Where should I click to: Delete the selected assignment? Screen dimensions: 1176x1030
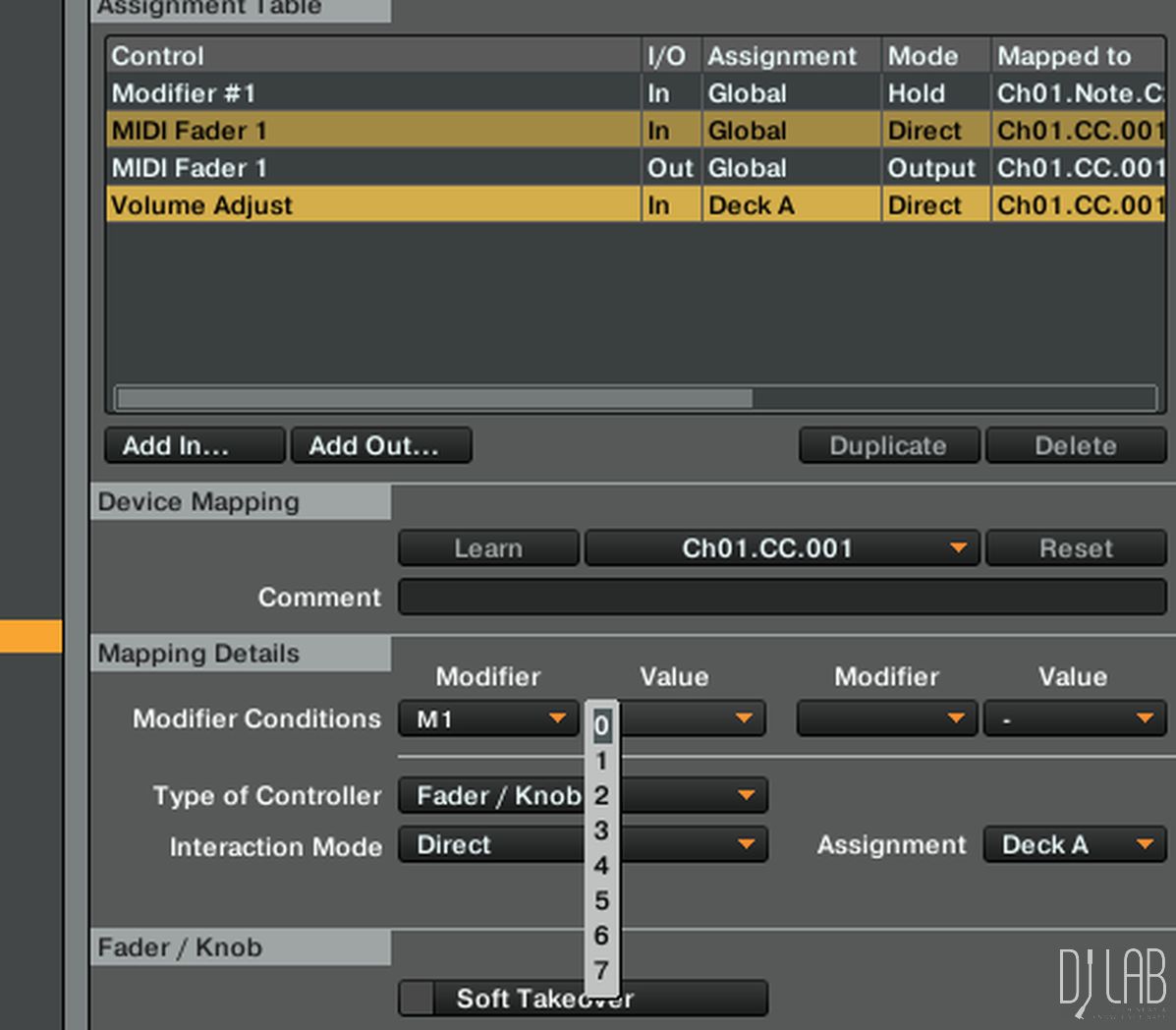pyautogui.click(x=1075, y=446)
